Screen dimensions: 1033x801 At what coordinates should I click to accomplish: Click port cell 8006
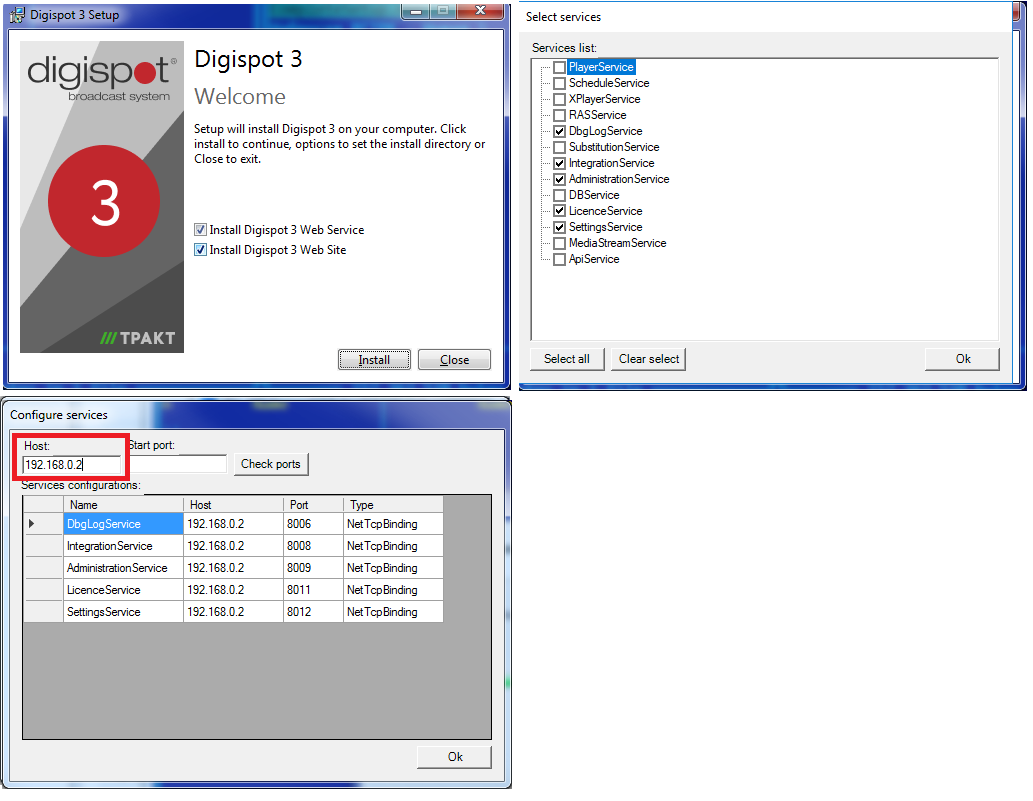(x=313, y=524)
